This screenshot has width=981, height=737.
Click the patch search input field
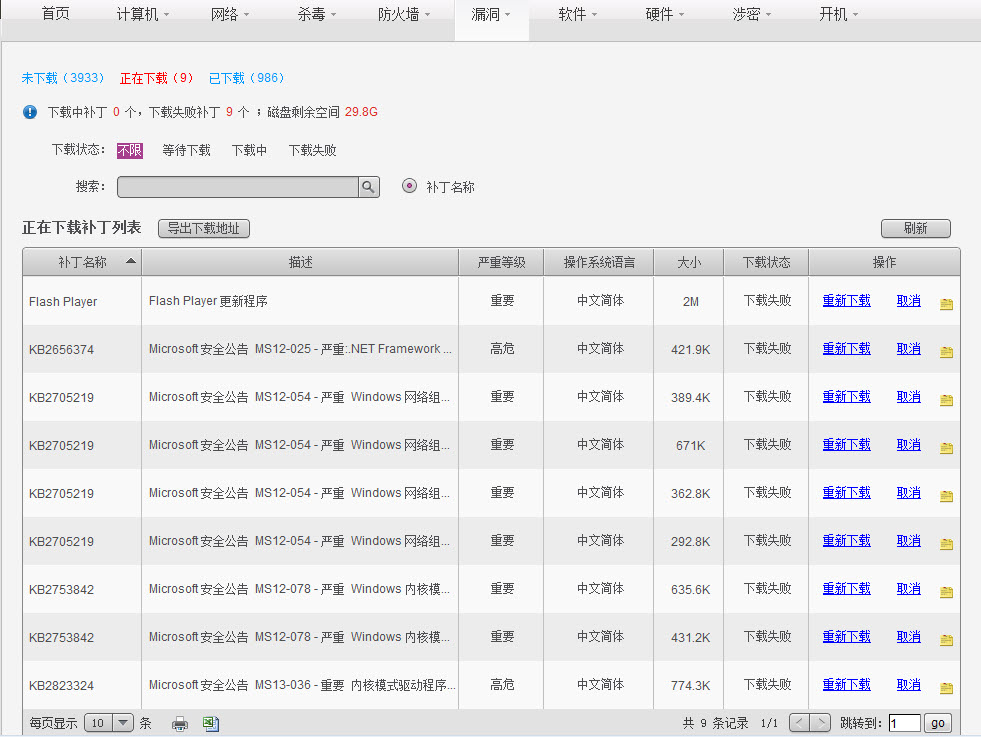238,187
